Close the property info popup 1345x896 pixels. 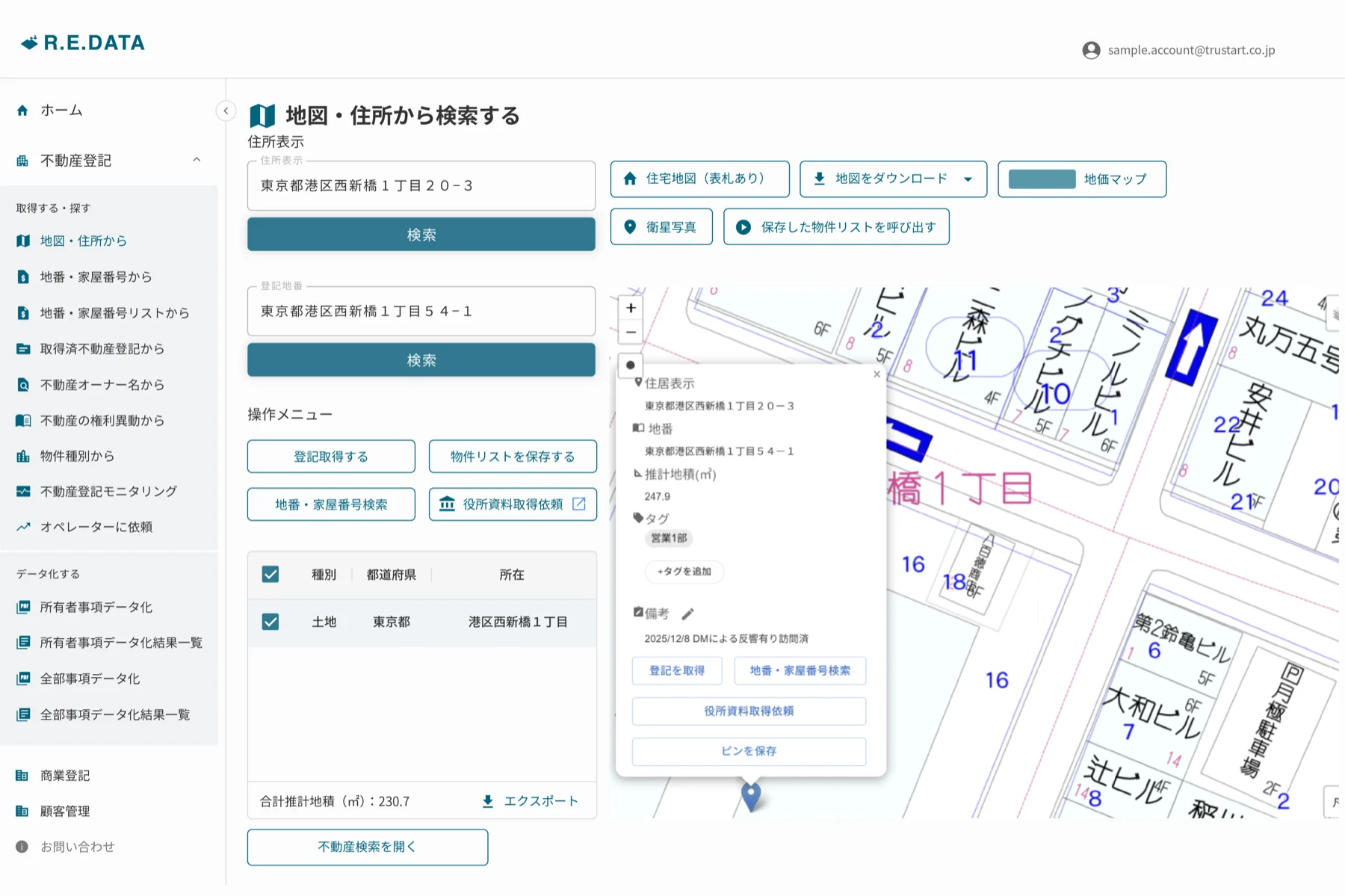pos(876,374)
